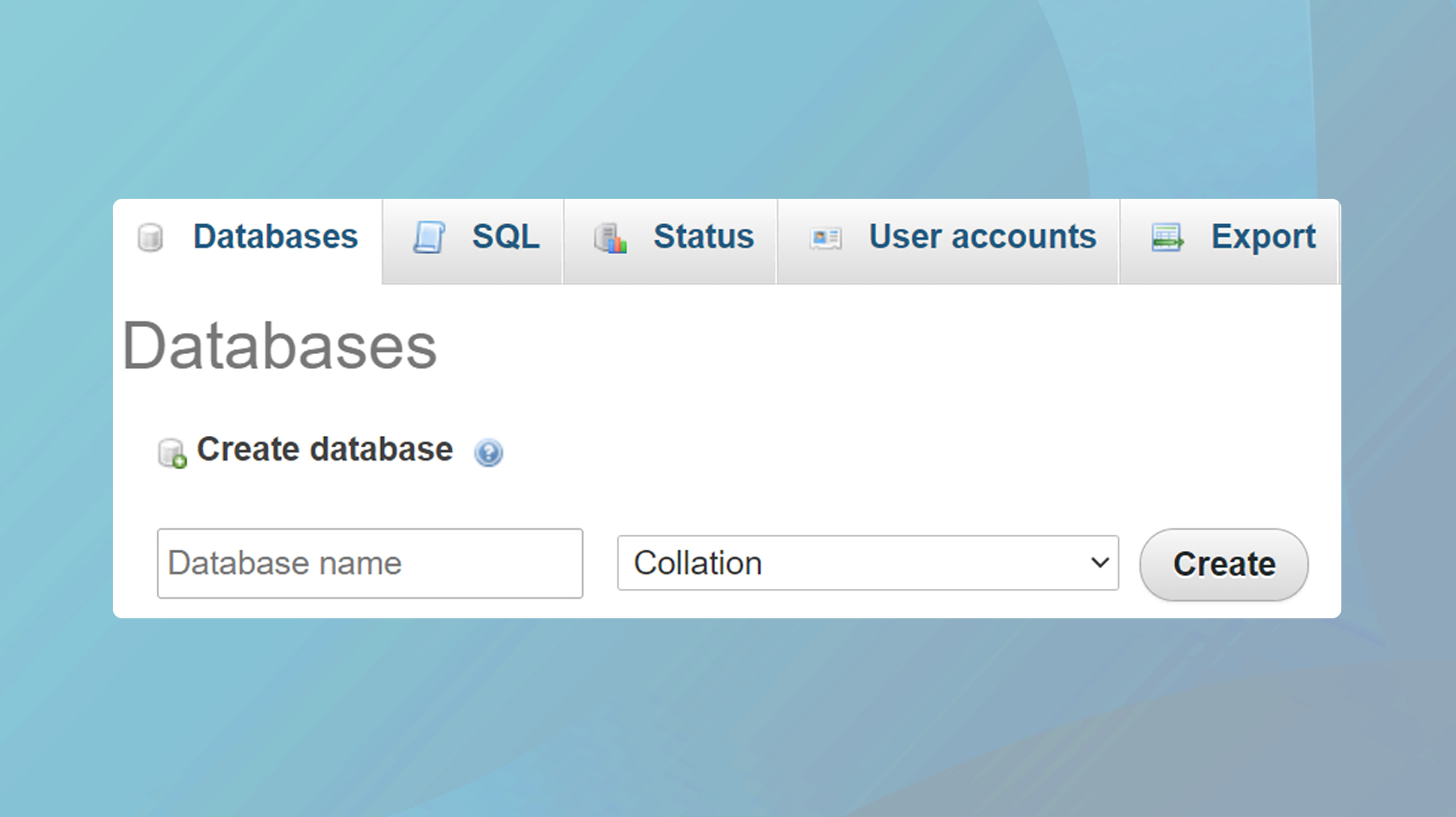Click the database cylinder icon on Databases tab
Screen dimensions: 1456x817
coord(150,238)
